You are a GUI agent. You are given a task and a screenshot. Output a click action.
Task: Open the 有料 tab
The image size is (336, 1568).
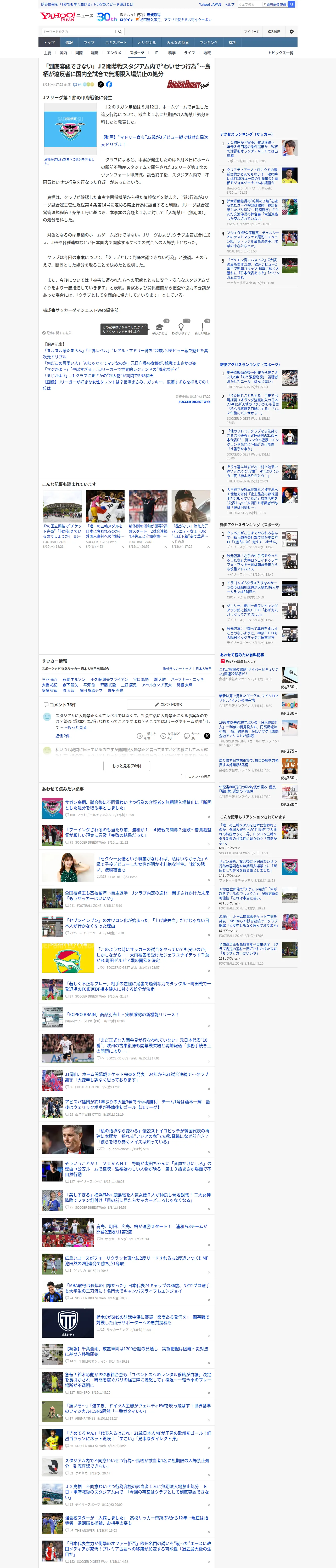coord(232,43)
